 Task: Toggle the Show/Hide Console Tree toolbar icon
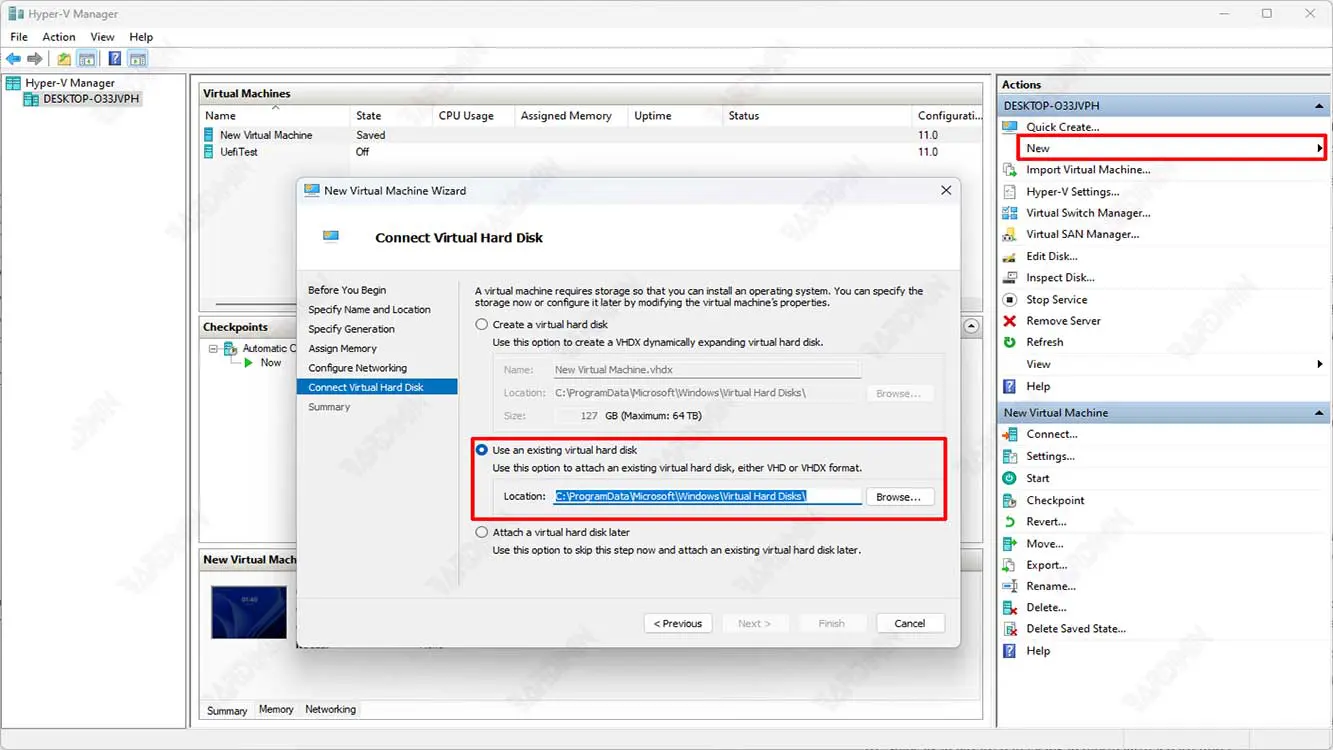pyautogui.click(x=87, y=59)
